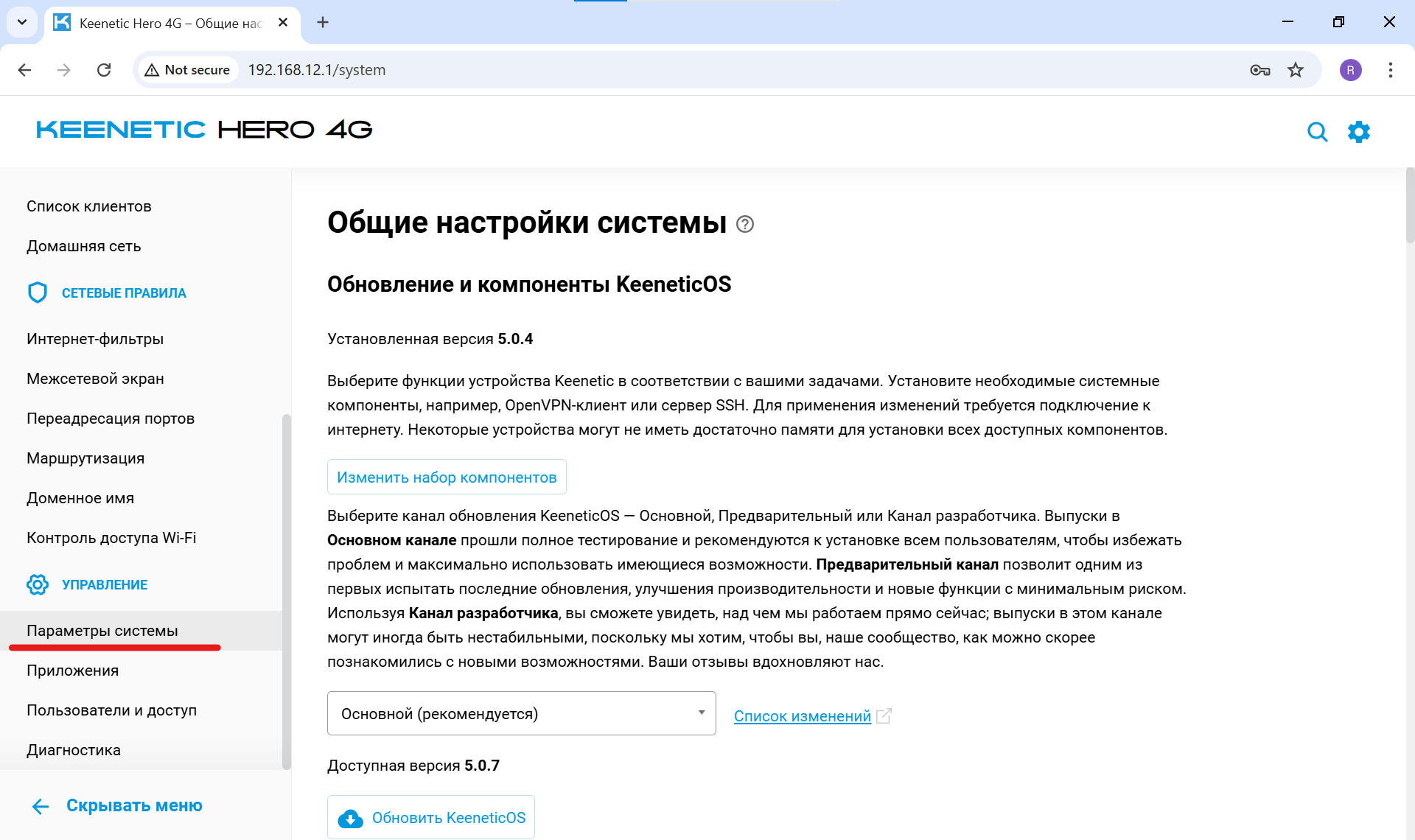Screen dimensions: 1415x840
Task: Open saved passwords via the key icon
Action: coord(1260,70)
